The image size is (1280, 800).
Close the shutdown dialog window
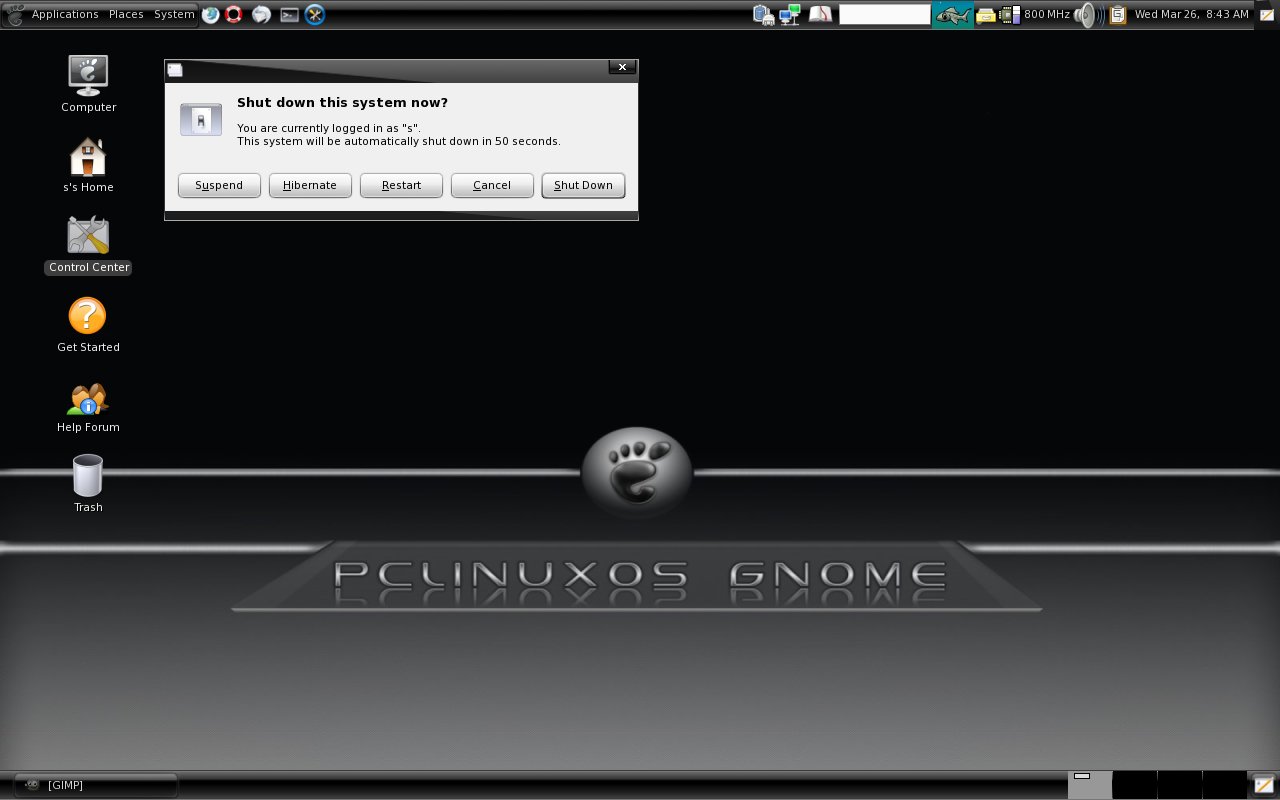click(622, 67)
